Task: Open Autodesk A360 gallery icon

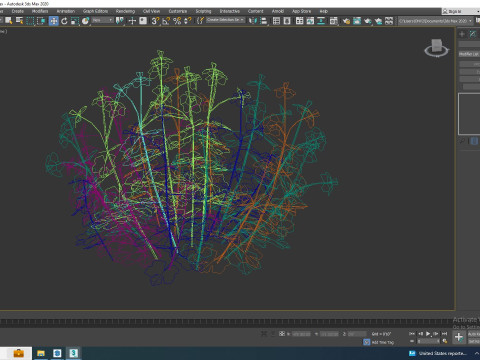Action: 389,21
